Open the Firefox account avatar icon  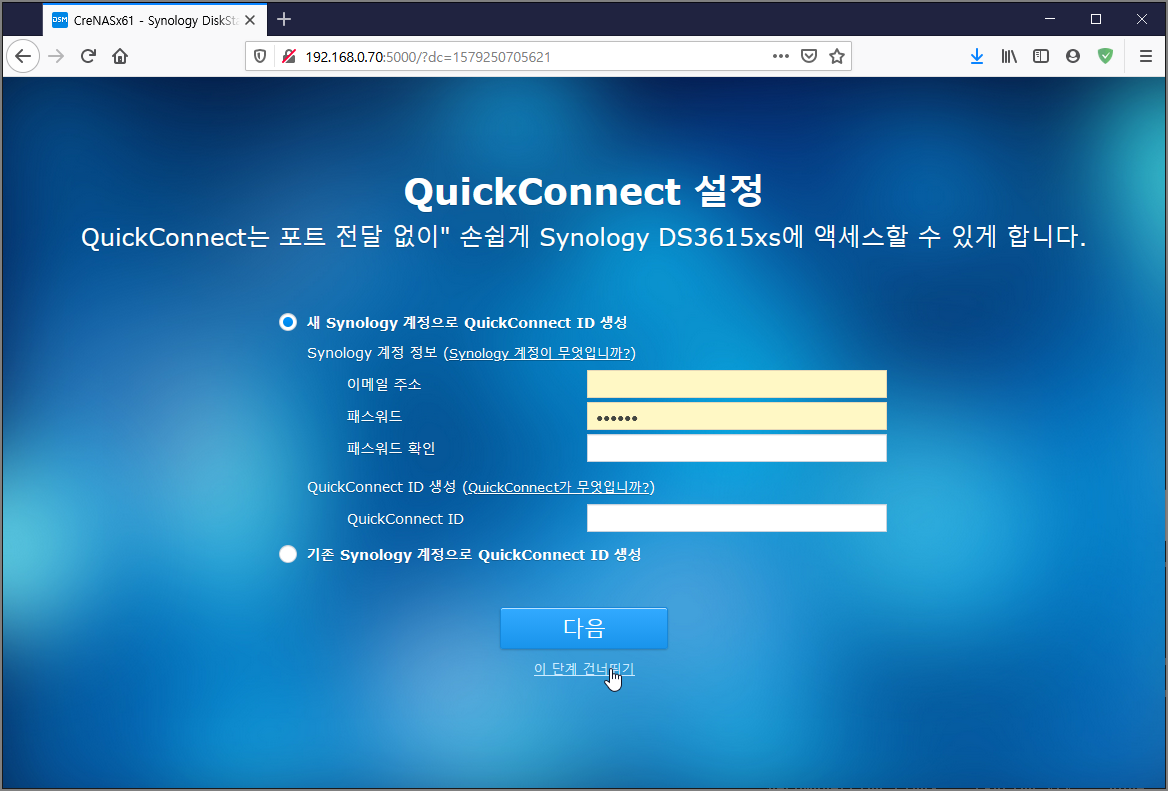1073,57
